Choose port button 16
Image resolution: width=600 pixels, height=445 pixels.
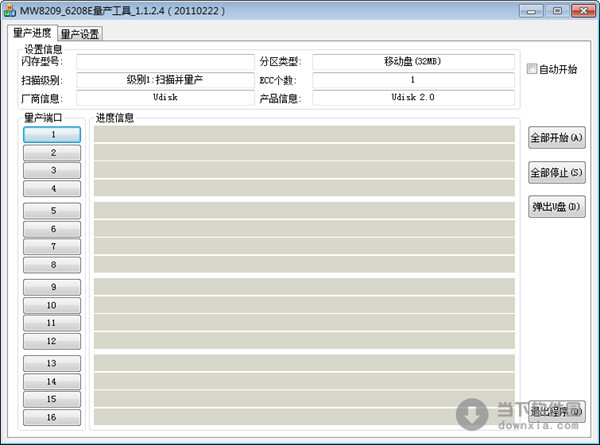click(x=52, y=417)
